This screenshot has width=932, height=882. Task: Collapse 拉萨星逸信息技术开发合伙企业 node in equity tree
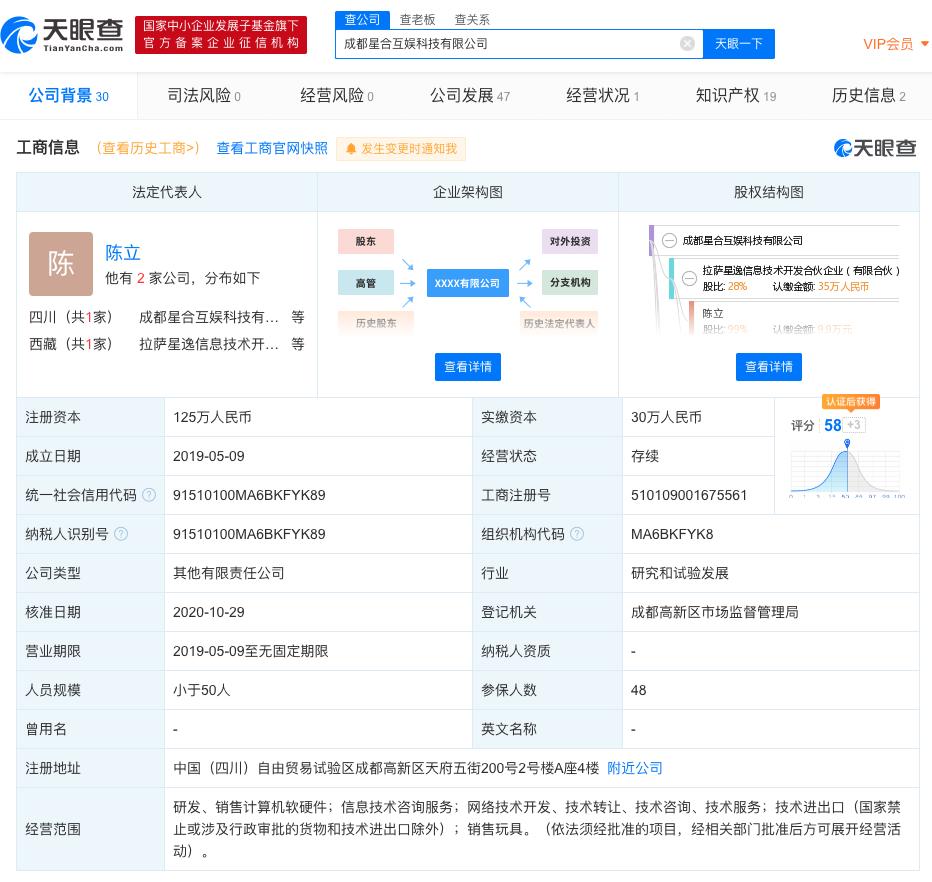[x=690, y=278]
